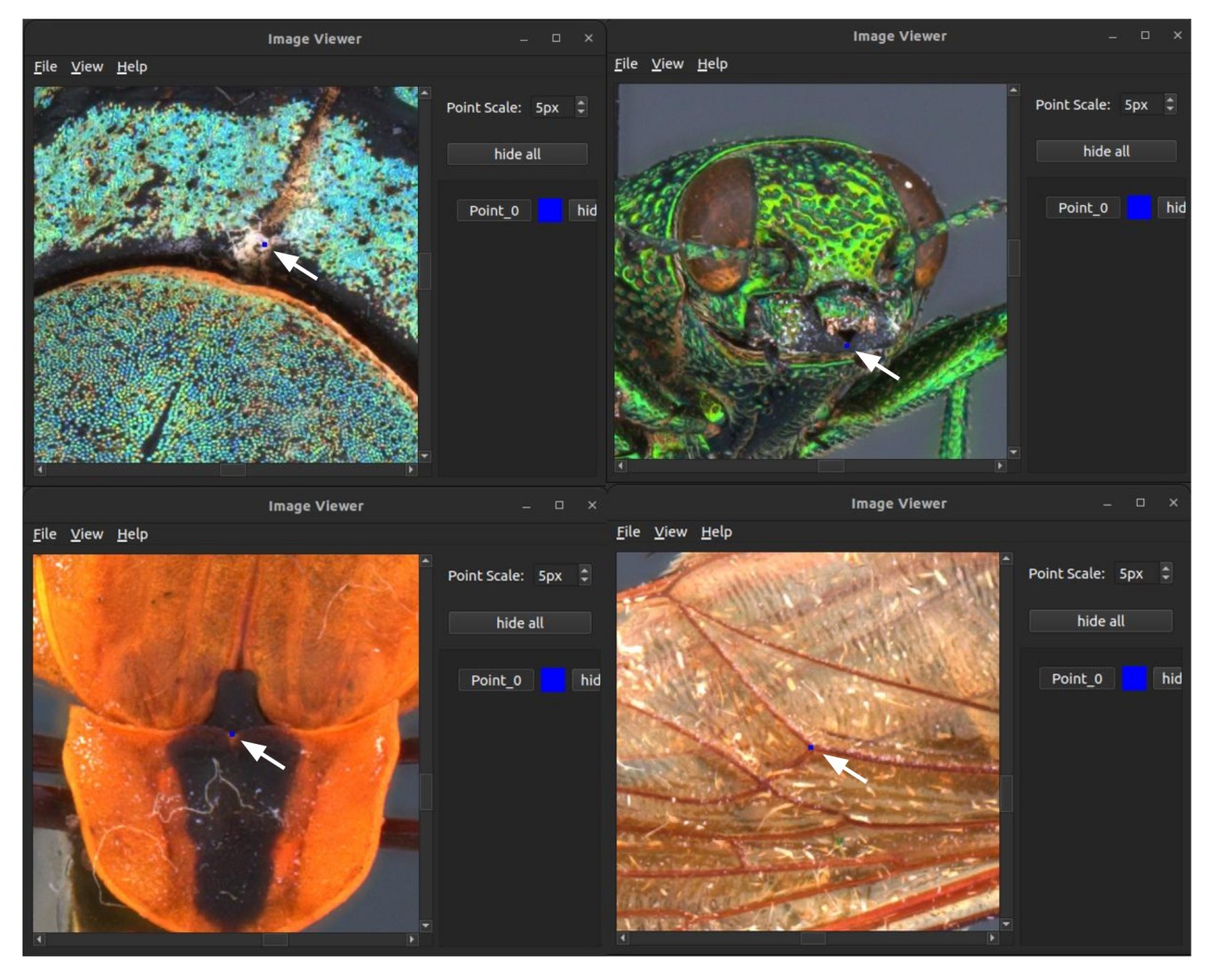The width and height of the screenshot is (1215, 980).
Task: Click blue point marker on the iridescent scales image
Action: pos(264,244)
